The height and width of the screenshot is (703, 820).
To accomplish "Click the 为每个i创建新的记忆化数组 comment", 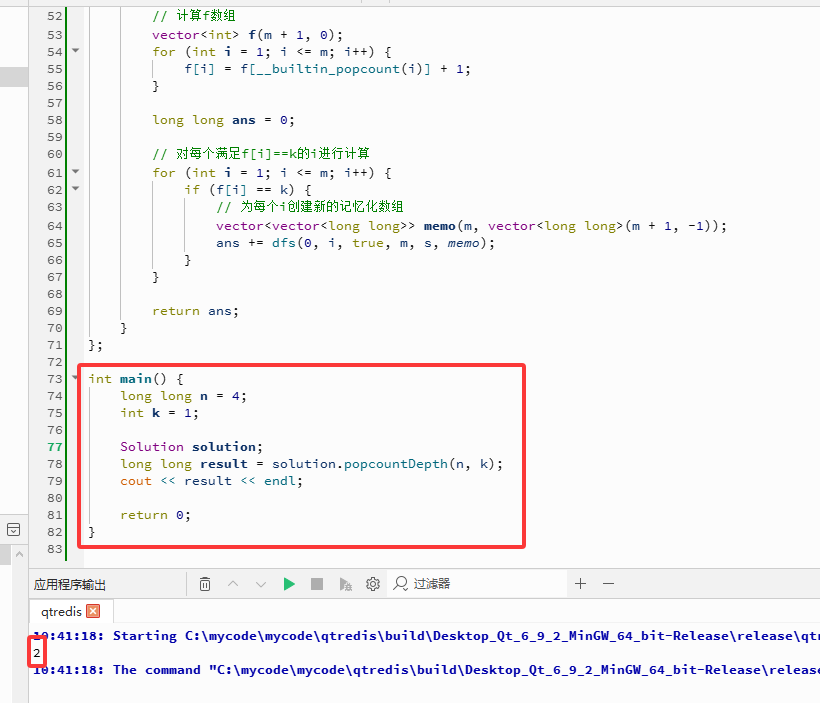I will [x=310, y=207].
